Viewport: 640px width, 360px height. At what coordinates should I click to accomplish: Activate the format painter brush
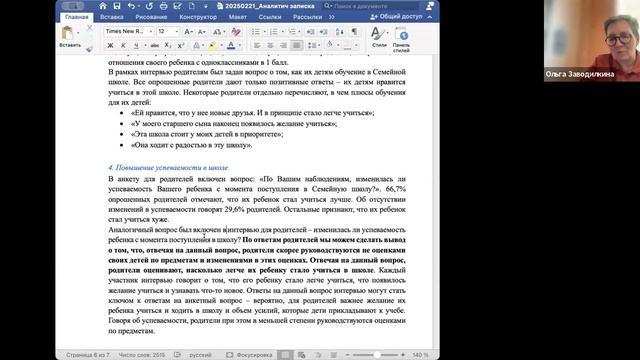coord(89,49)
